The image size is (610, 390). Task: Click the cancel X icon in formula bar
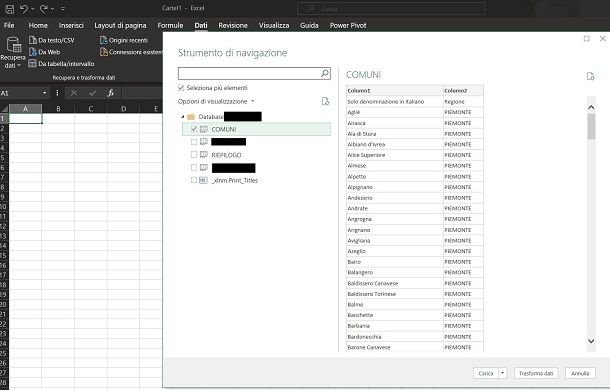pos(74,93)
